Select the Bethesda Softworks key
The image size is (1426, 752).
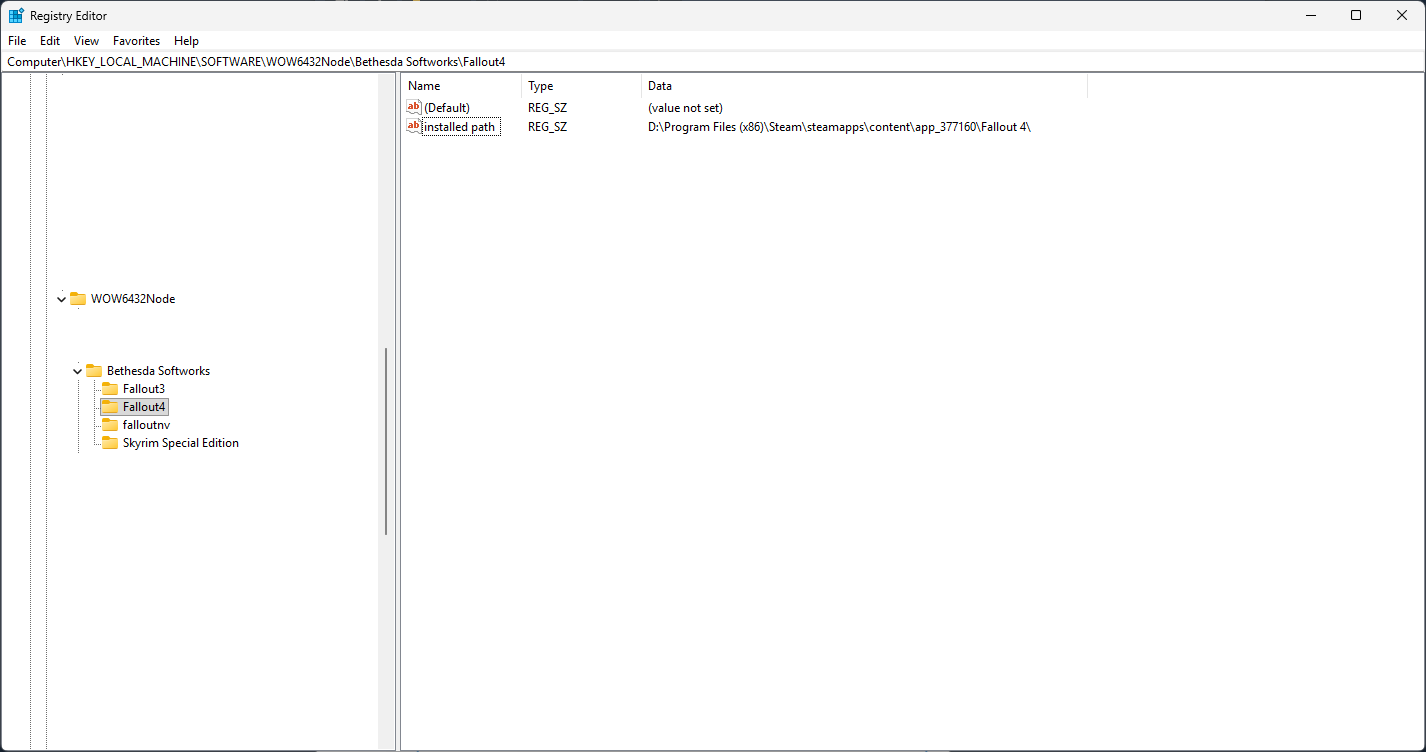pyautogui.click(x=158, y=371)
